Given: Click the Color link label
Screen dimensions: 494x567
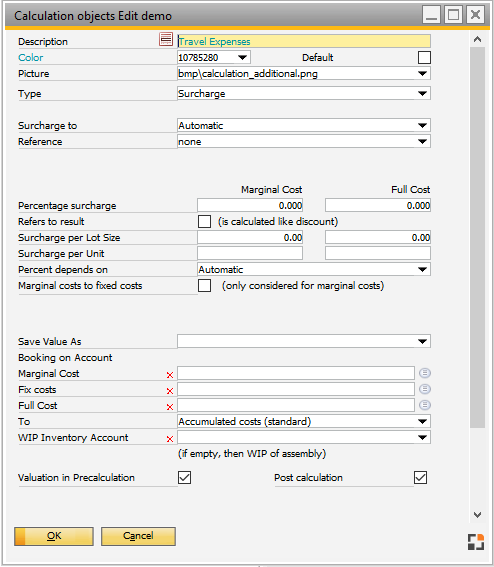Looking at the screenshot, I should click(31, 57).
